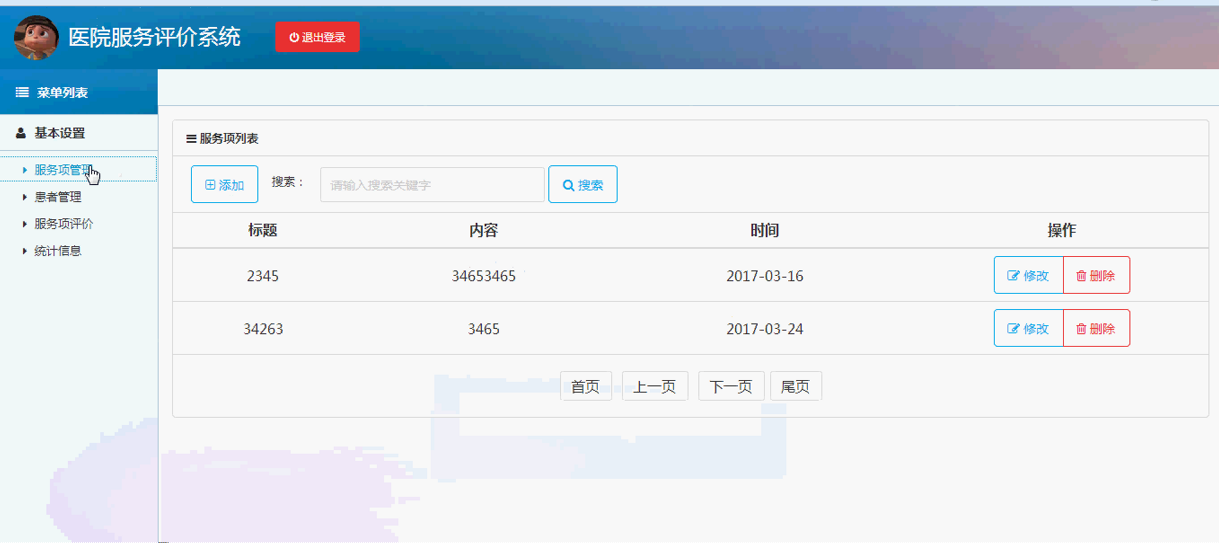
Task: Click 修改 for row 2345
Action: point(1028,276)
